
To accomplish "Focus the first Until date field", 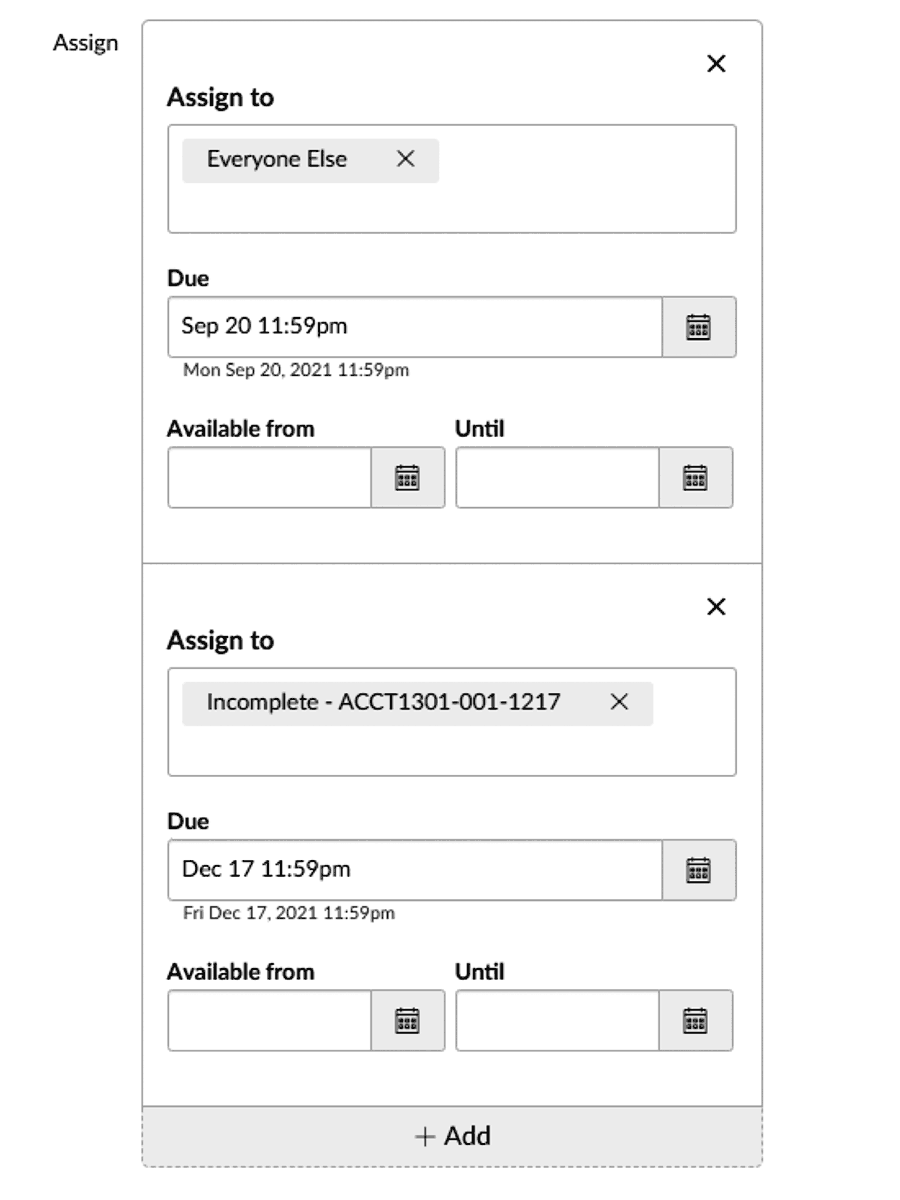I will (557, 478).
